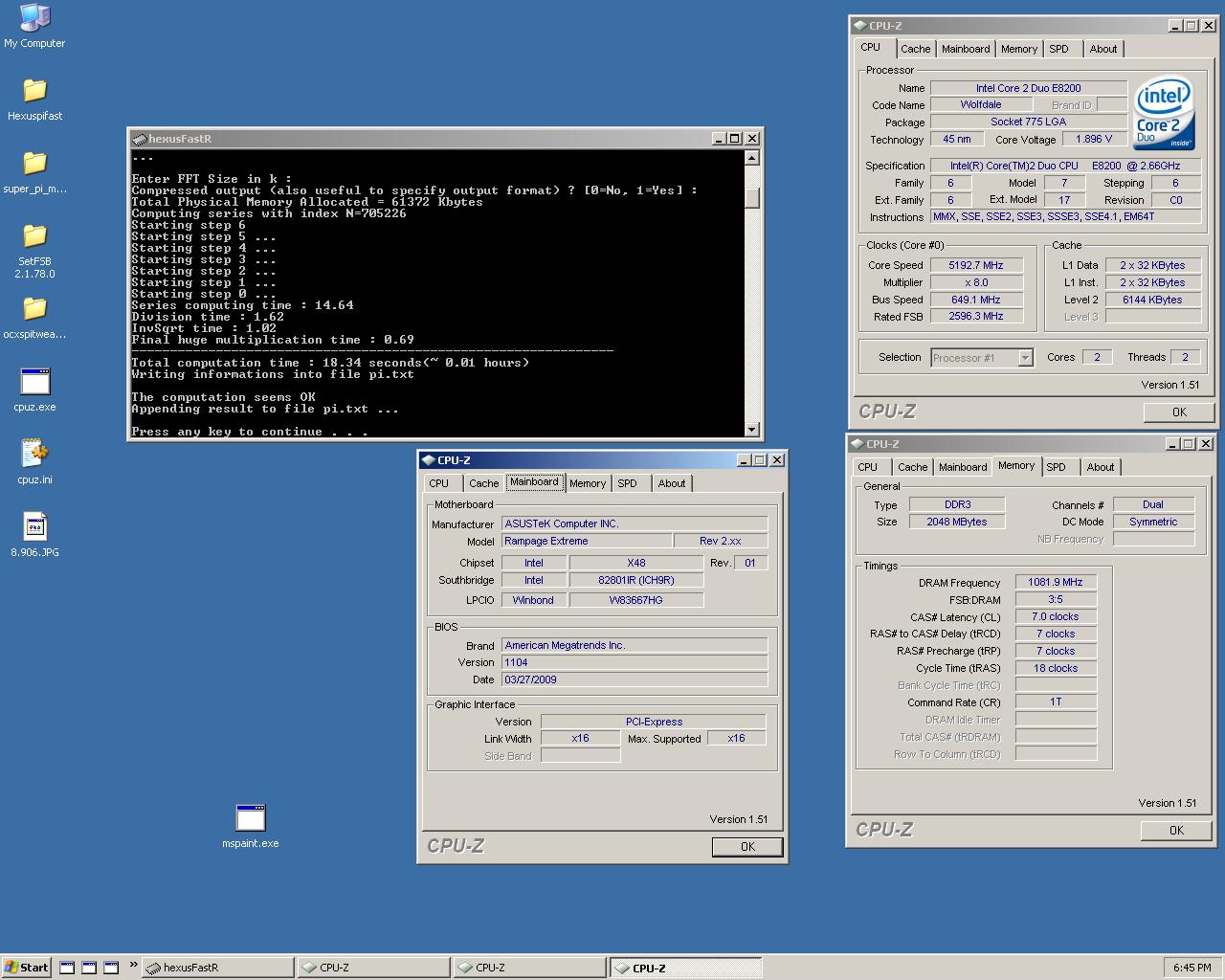This screenshot has height=980, width=1225.
Task: Click processor name Intel Core 2 Duo E8200
Action: pos(1029,88)
